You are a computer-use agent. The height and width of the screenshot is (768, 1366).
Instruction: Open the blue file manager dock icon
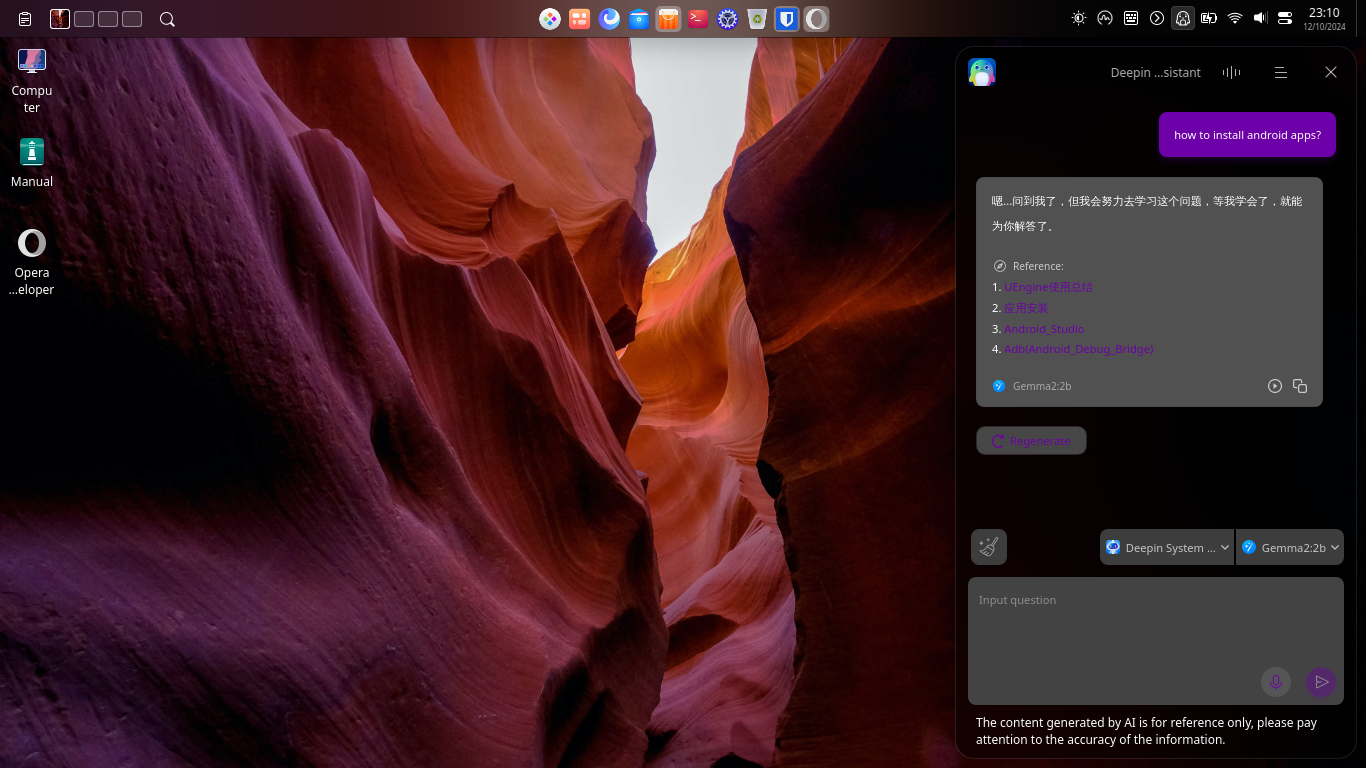coord(639,19)
